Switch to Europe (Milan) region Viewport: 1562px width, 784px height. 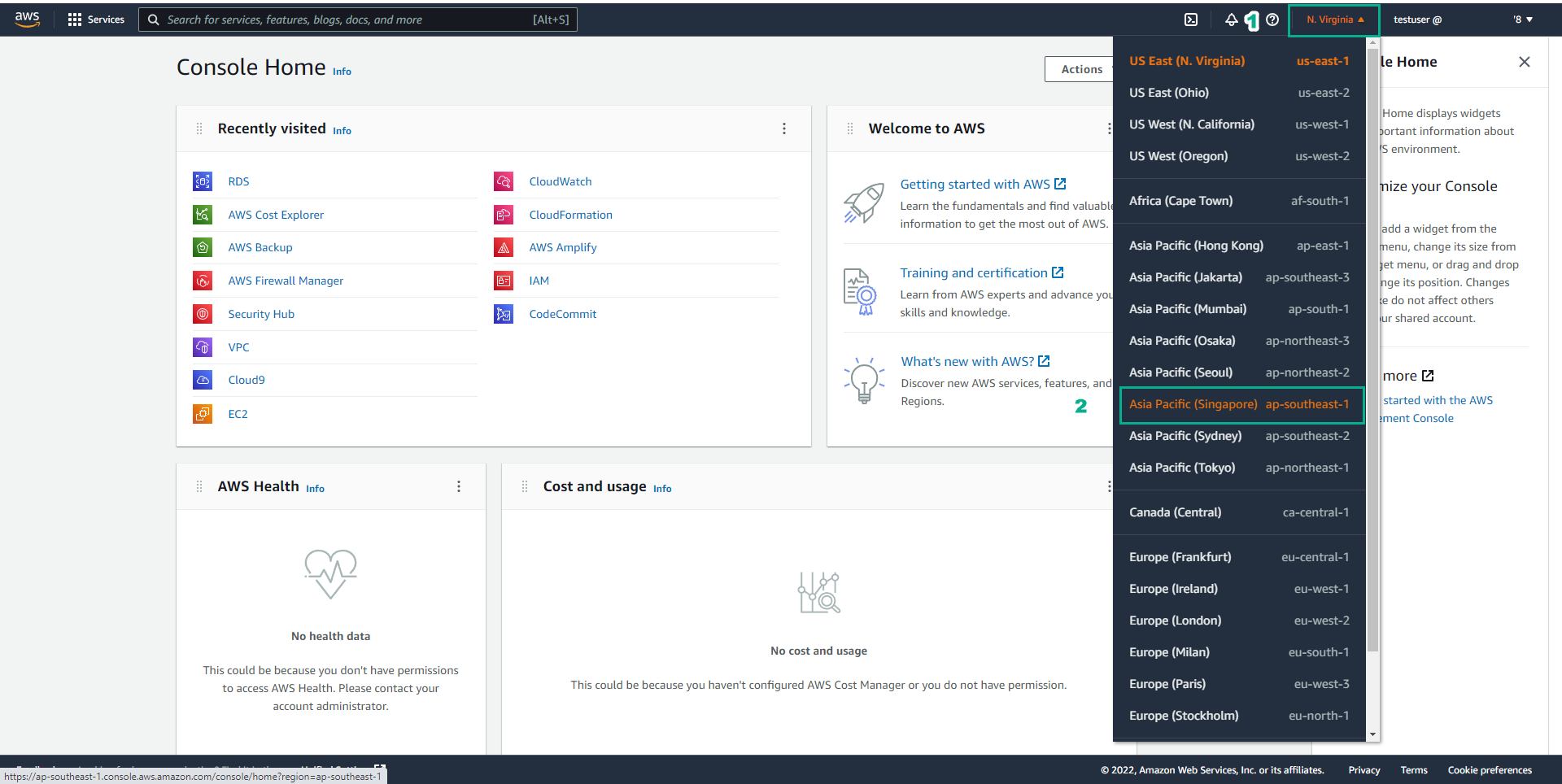point(1239,652)
